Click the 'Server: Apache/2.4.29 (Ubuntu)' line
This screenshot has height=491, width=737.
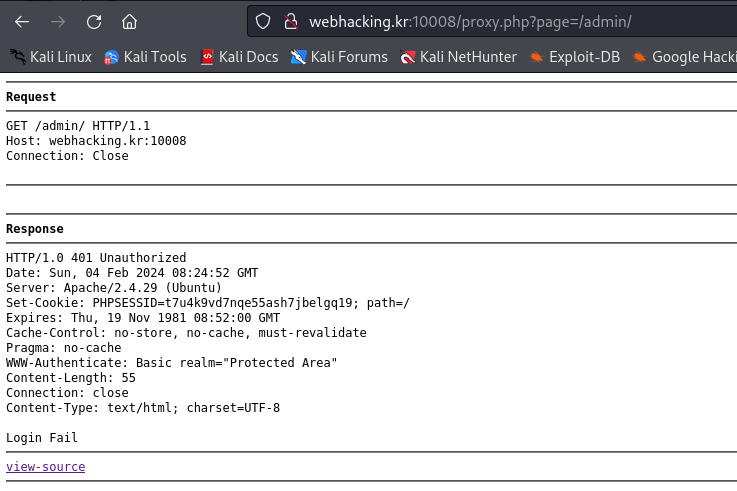point(114,288)
